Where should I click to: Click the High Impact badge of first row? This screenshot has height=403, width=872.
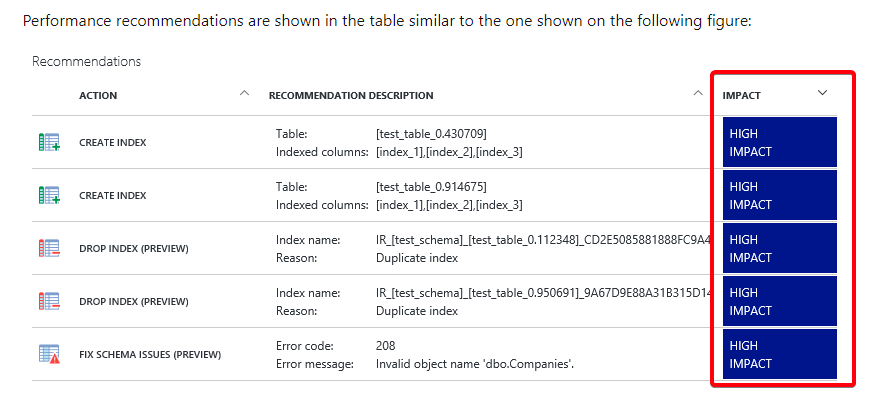tap(780, 142)
